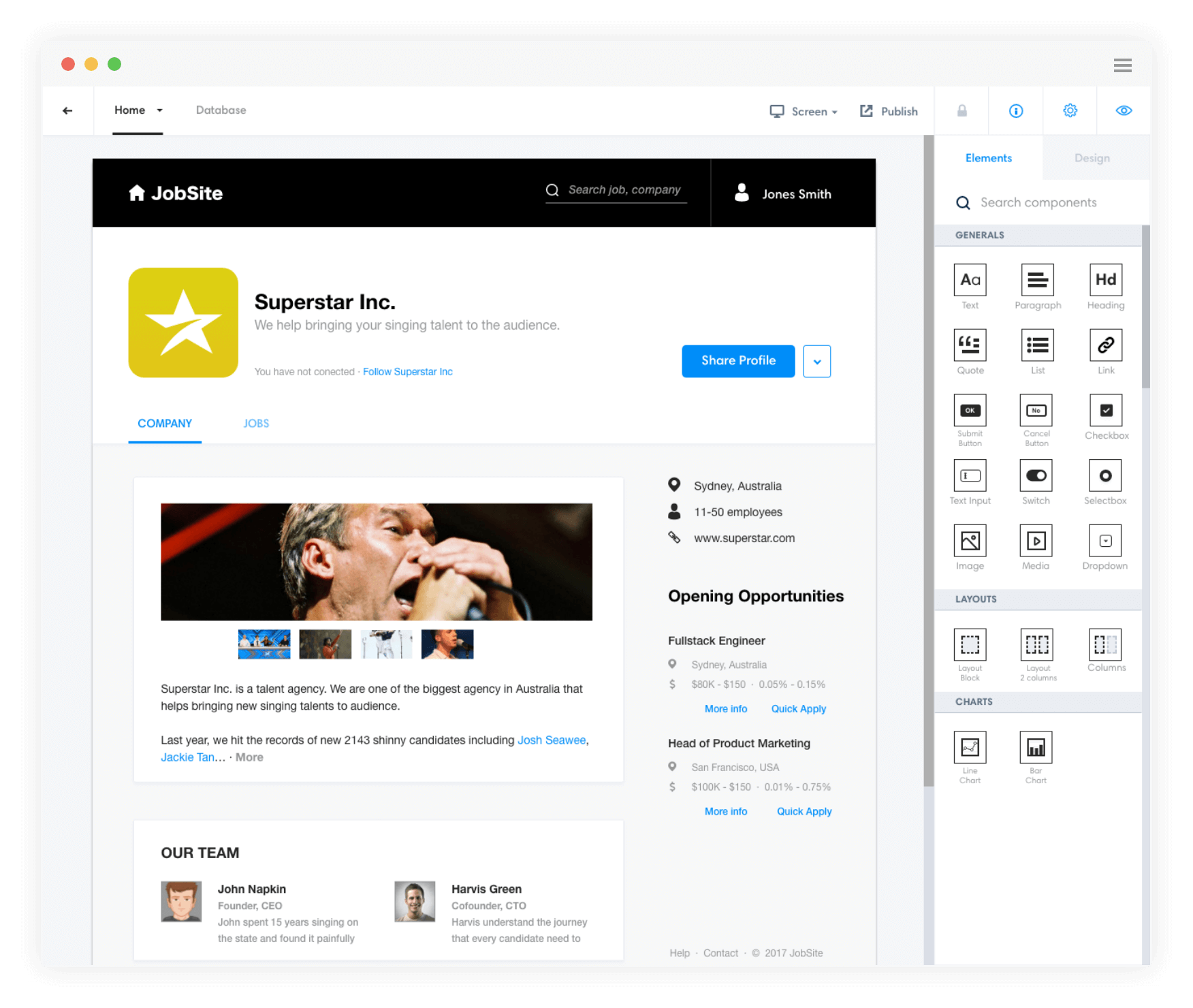
Task: Add a Cancel Button element
Action: point(1036,411)
